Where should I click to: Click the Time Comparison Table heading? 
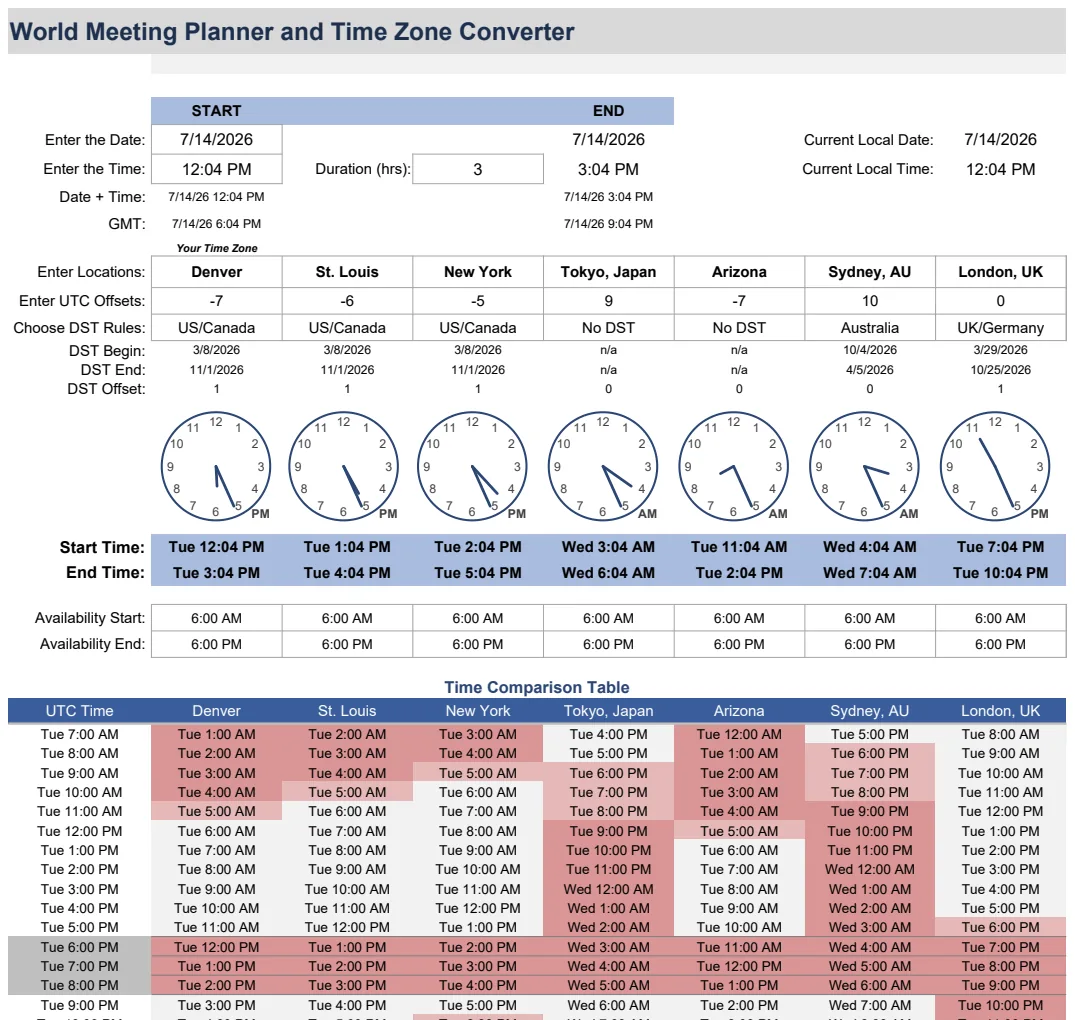pos(537,688)
